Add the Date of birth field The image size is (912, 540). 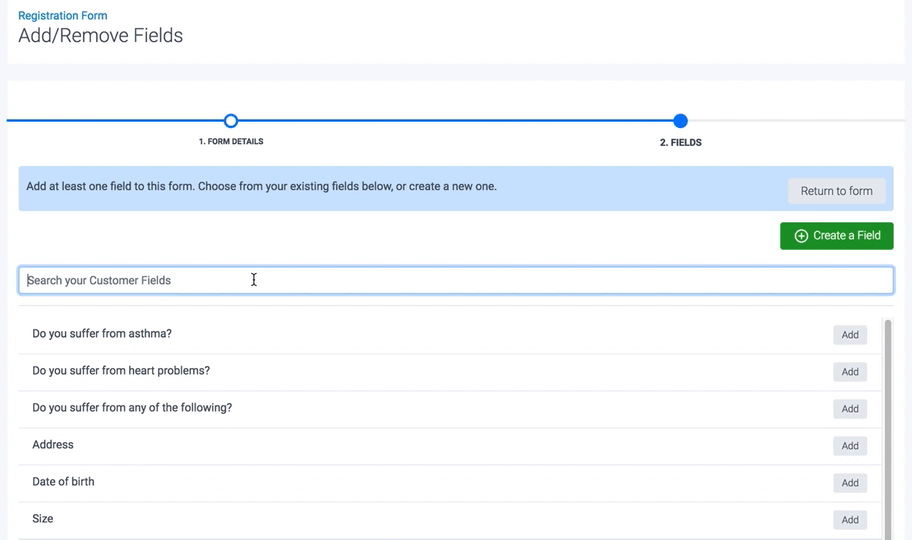coord(849,483)
